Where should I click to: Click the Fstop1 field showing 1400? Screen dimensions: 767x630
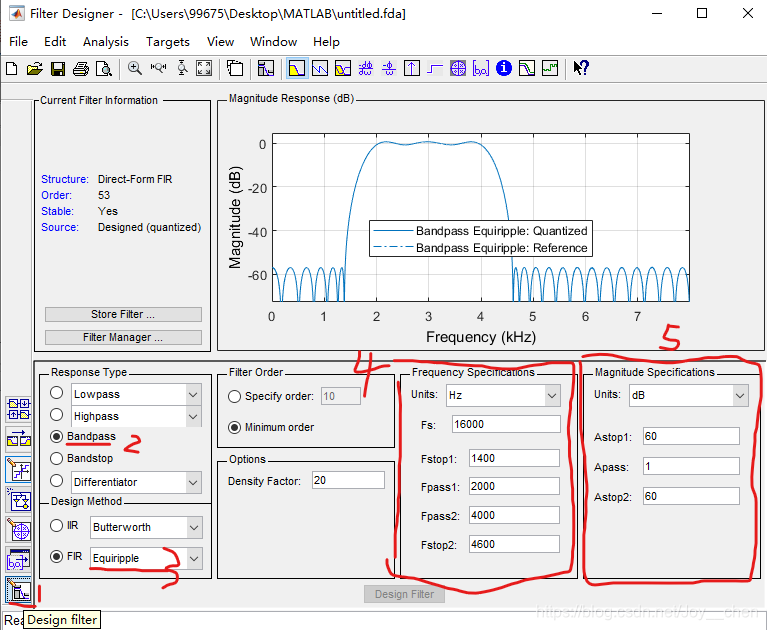pos(514,458)
